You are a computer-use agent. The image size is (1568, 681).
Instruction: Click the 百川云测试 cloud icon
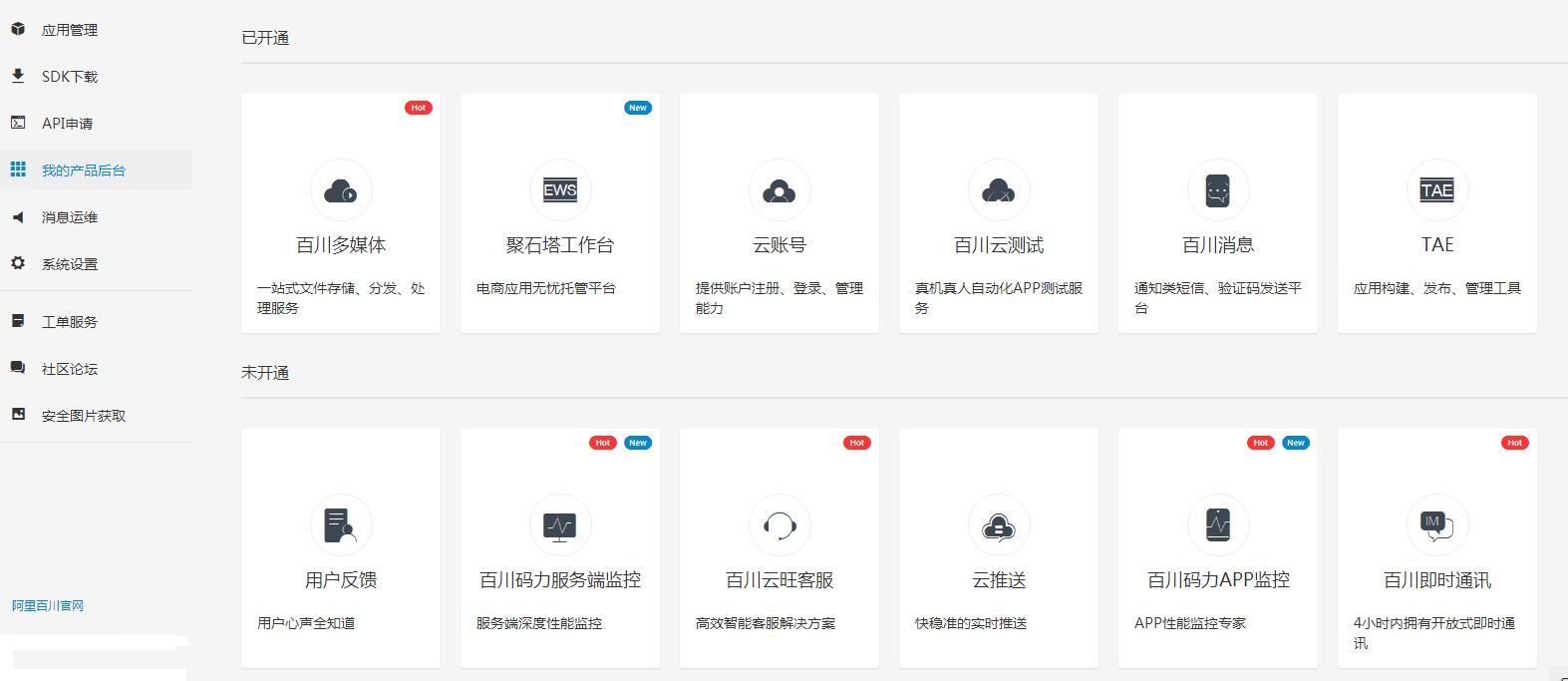[999, 189]
